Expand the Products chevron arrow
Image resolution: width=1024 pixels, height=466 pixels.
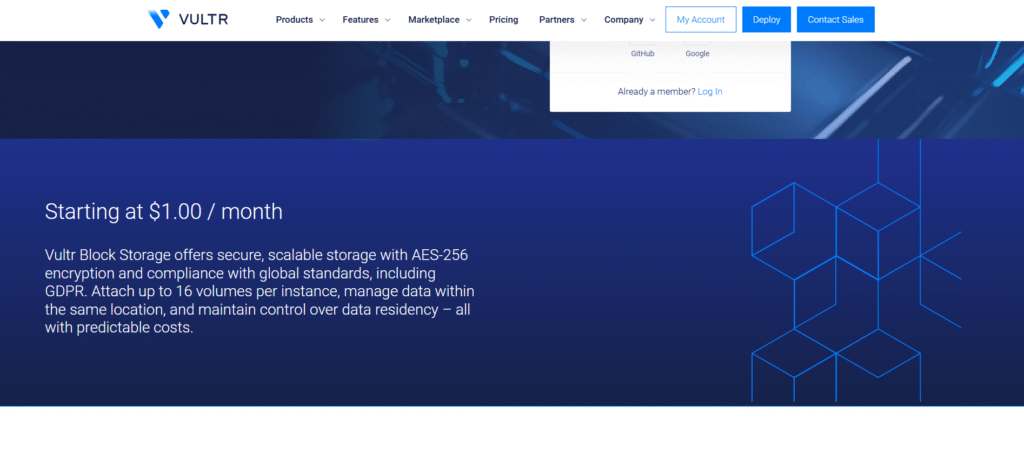pyautogui.click(x=322, y=20)
